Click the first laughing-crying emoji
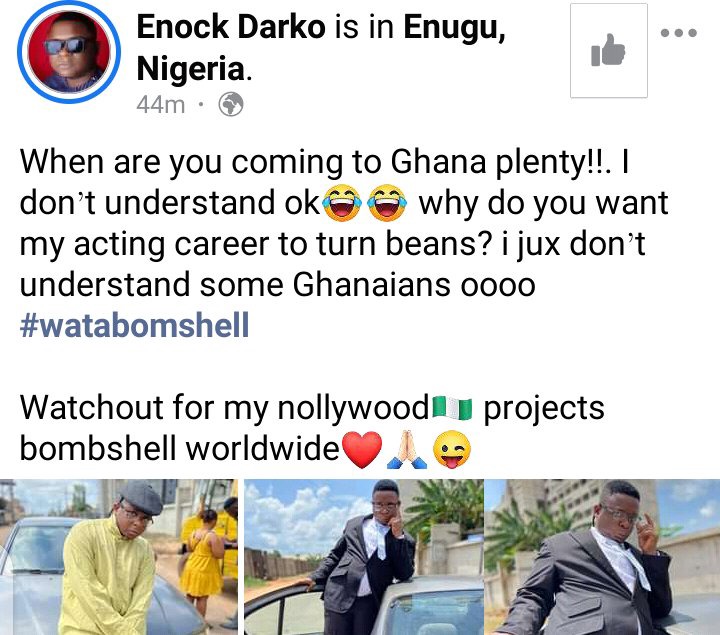This screenshot has height=635, width=720. (x=342, y=203)
